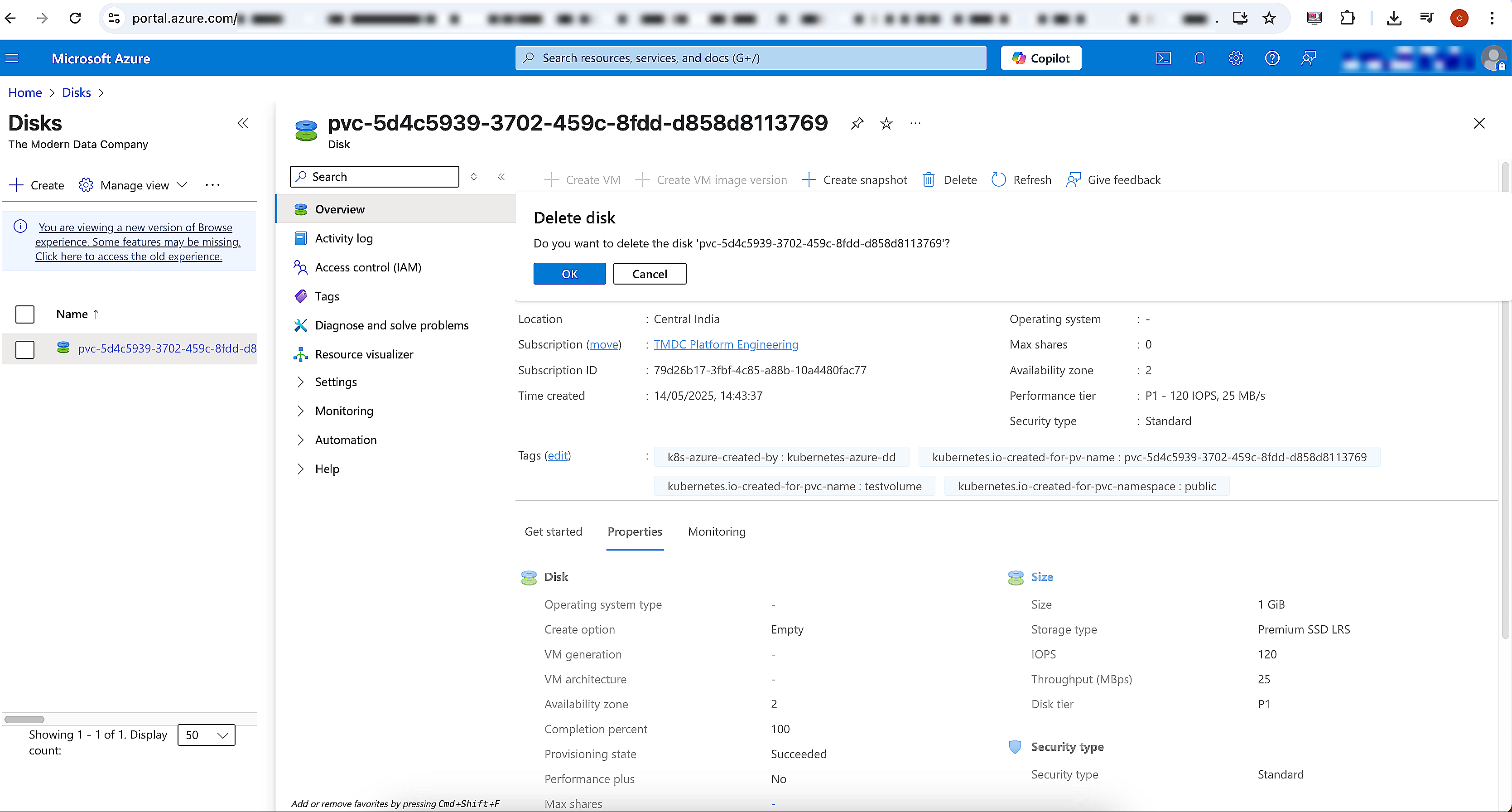Open more commands ellipsis in Disks list
The height and width of the screenshot is (812, 1512).
pos(212,185)
